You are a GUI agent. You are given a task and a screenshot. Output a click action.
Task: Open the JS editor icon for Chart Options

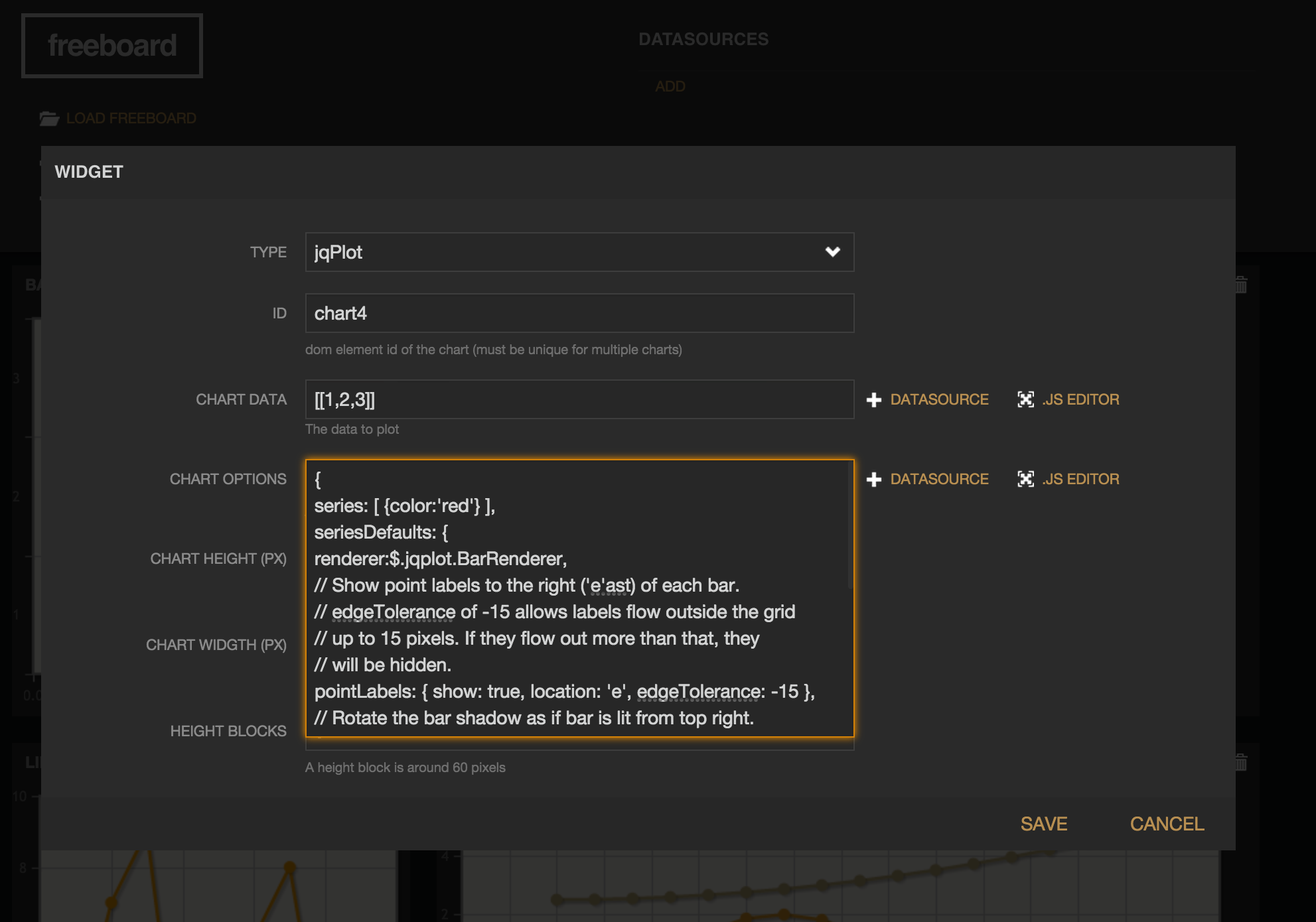click(x=1025, y=480)
